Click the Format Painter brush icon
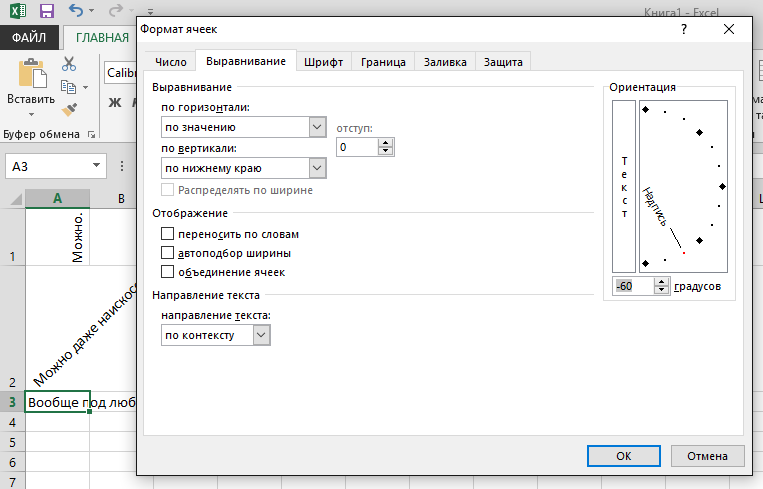763x489 pixels. (69, 109)
